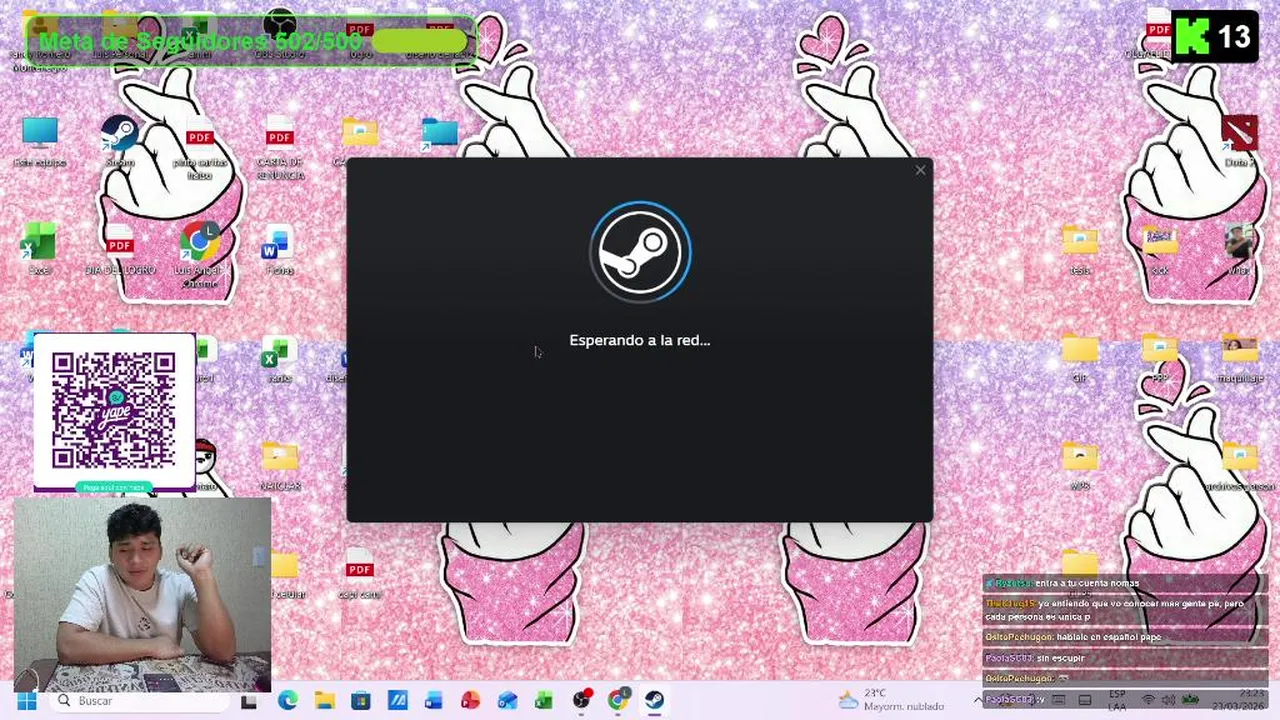Open Windows Start menu

pyautogui.click(x=27, y=701)
